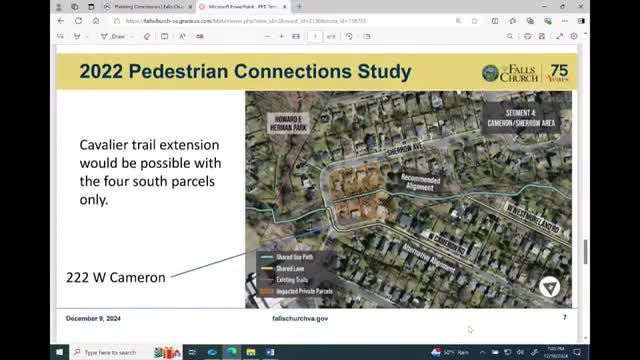This screenshot has height=360, width=640.
Task: Click the Shared Use Path legend entry
Action: 287,257
